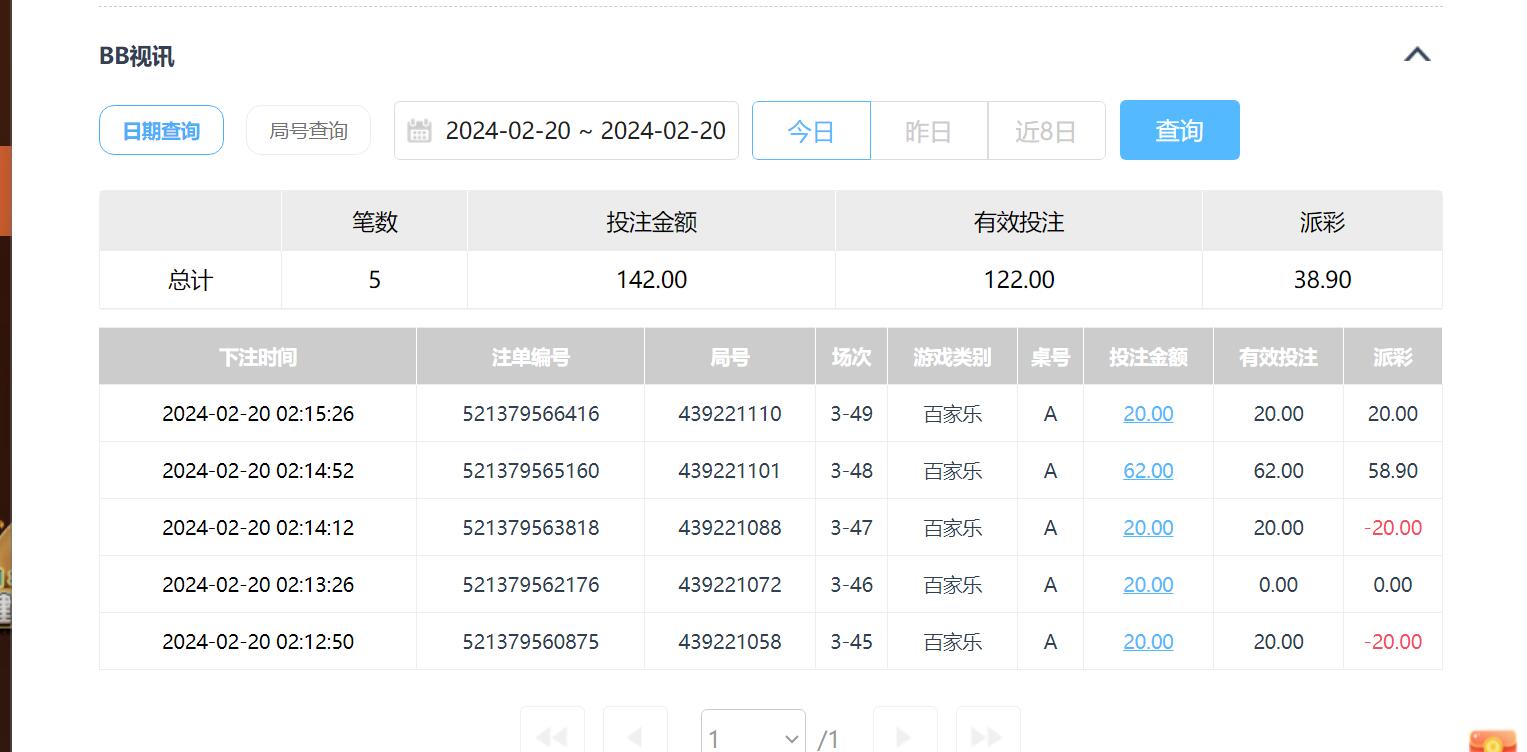Click total payout 38.90
This screenshot has width=1527, height=752.
(1322, 279)
